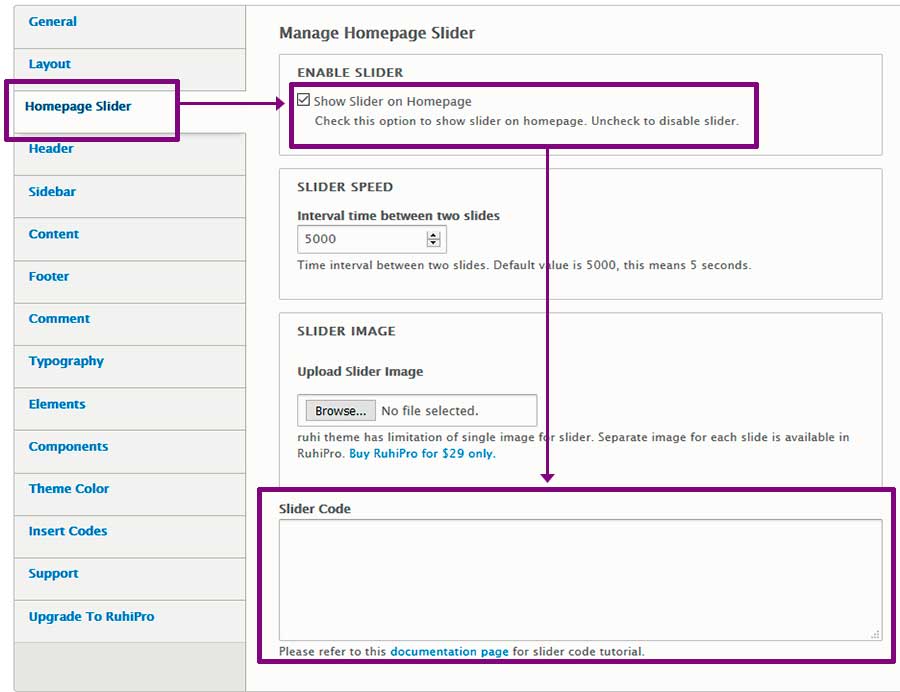Select the Components tab

68,446
